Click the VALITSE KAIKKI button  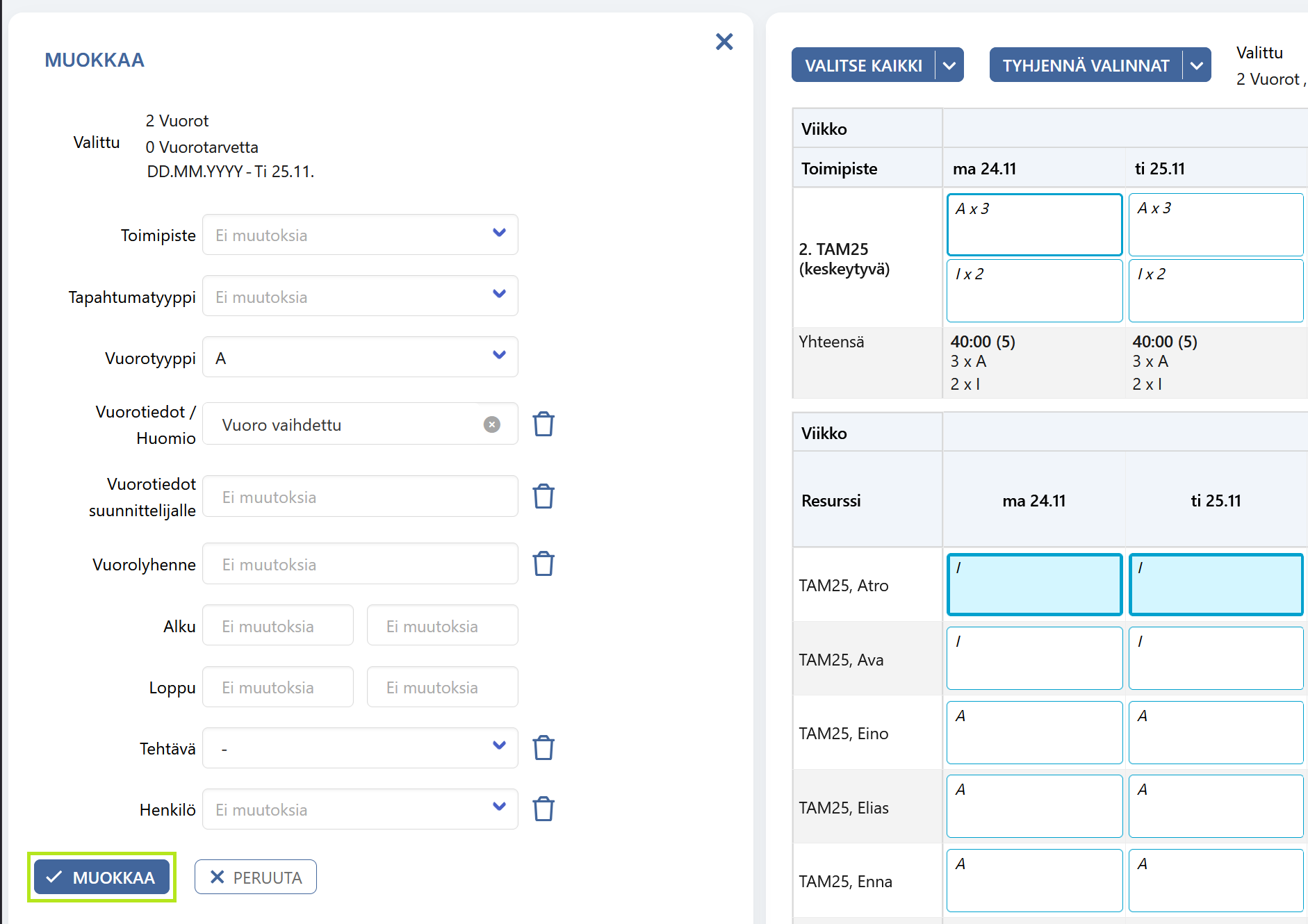pos(863,65)
